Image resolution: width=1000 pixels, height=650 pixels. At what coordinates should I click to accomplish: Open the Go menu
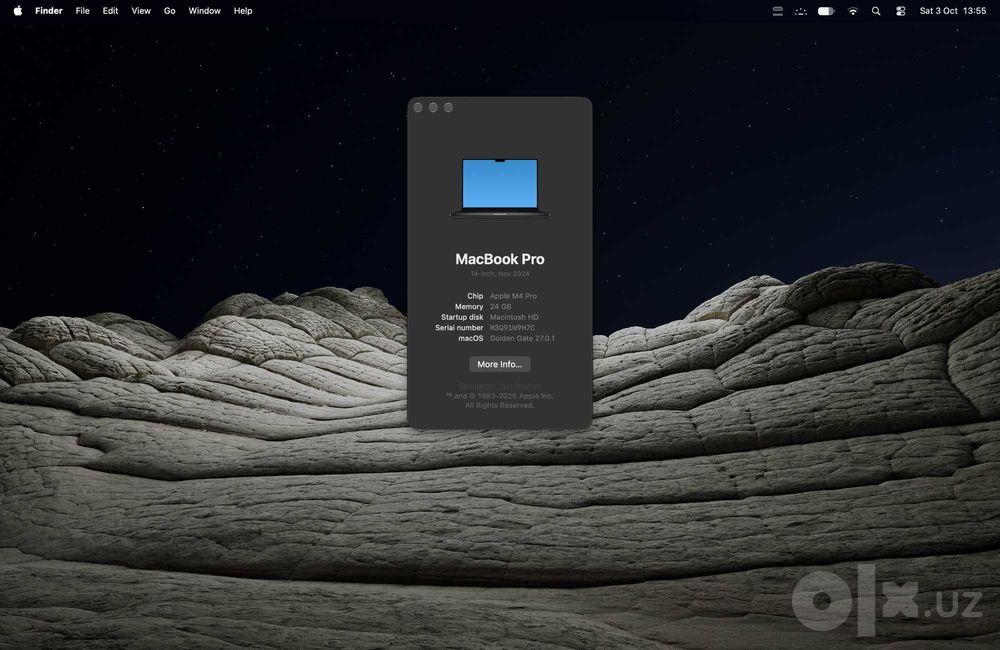coord(170,11)
